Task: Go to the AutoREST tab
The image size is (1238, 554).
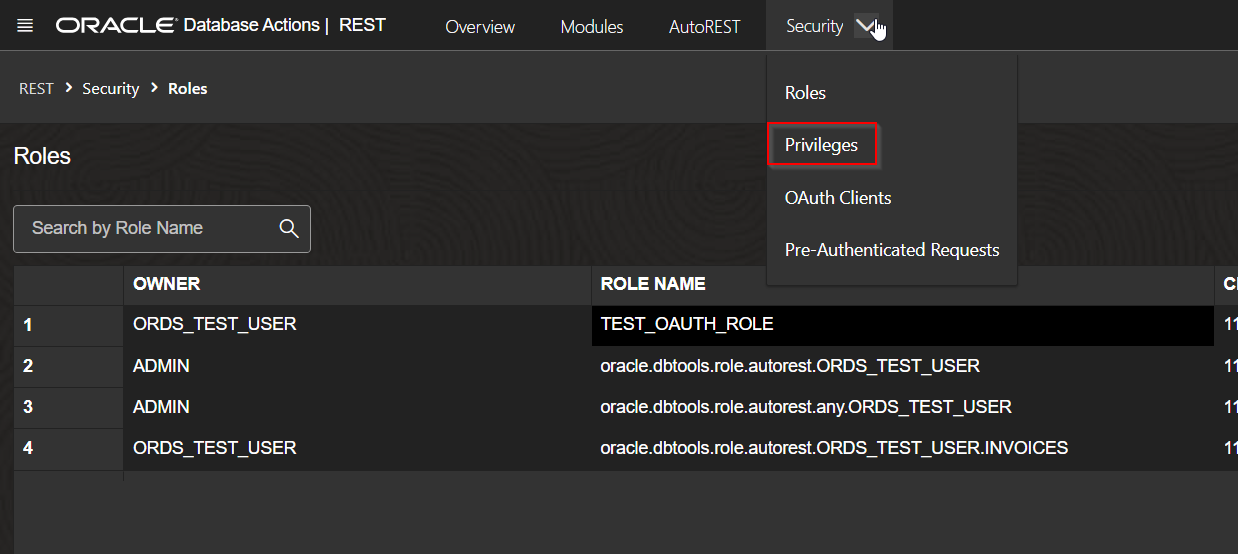Action: [704, 27]
